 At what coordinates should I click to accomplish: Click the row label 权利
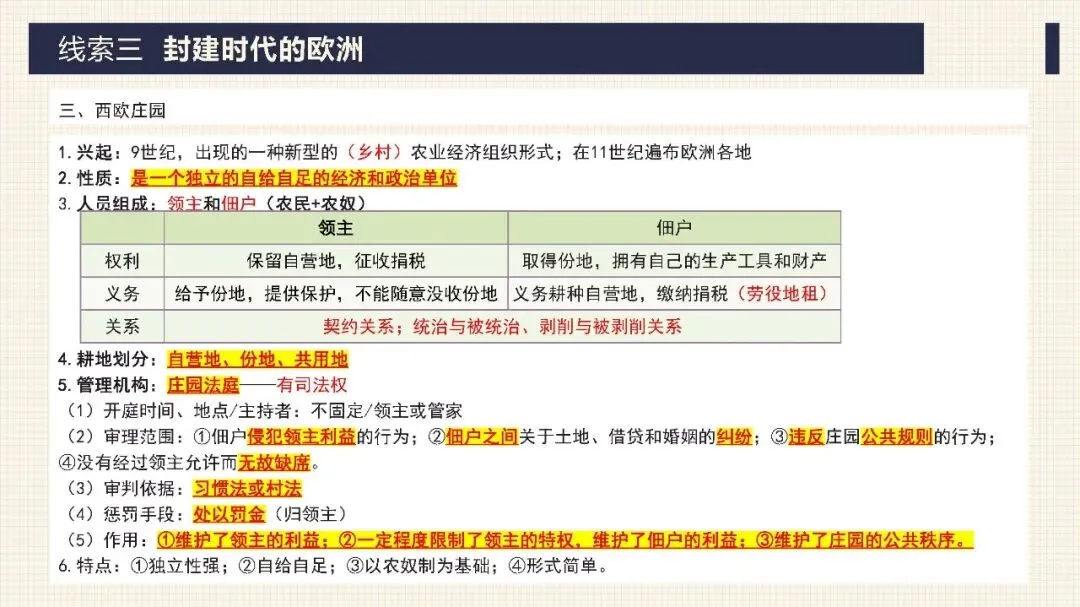pyautogui.click(x=122, y=261)
